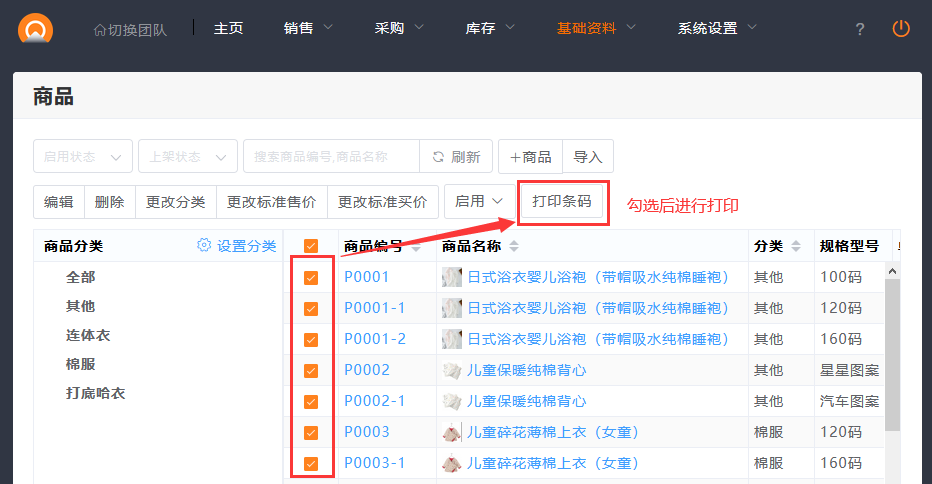Open the 库存 menu in navigation bar
Viewport: 932px width, 484px height.
click(490, 29)
